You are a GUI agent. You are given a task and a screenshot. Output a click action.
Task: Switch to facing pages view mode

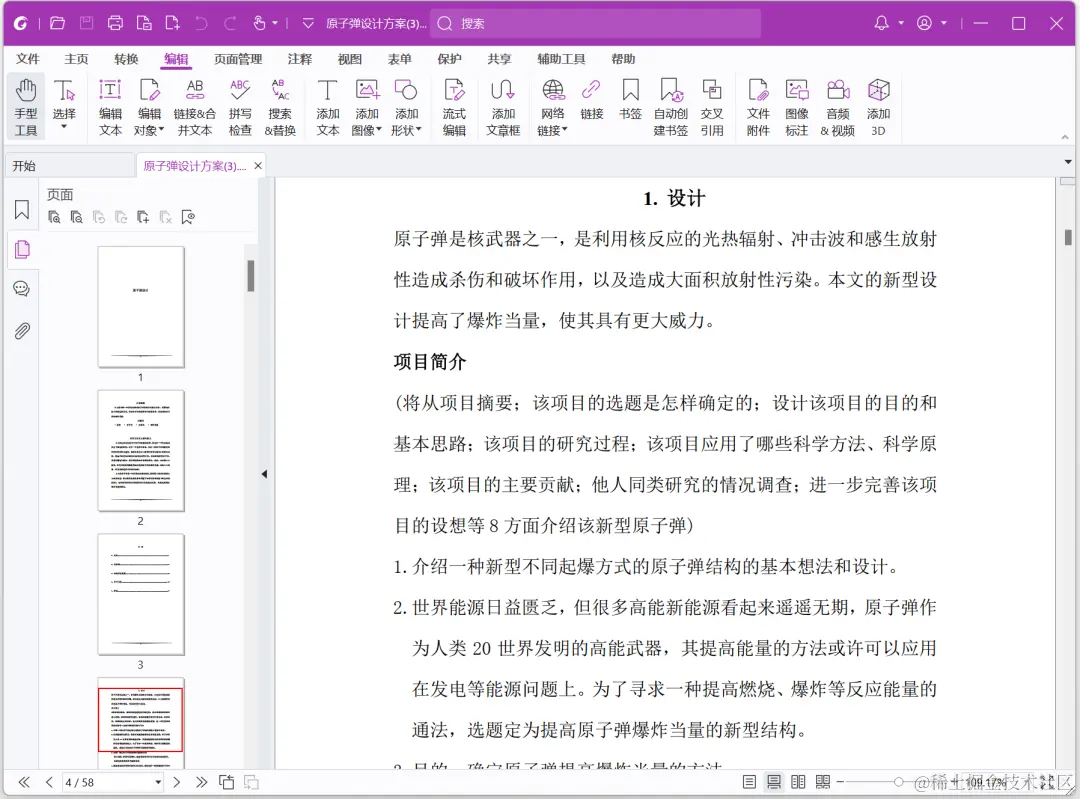coord(798,782)
